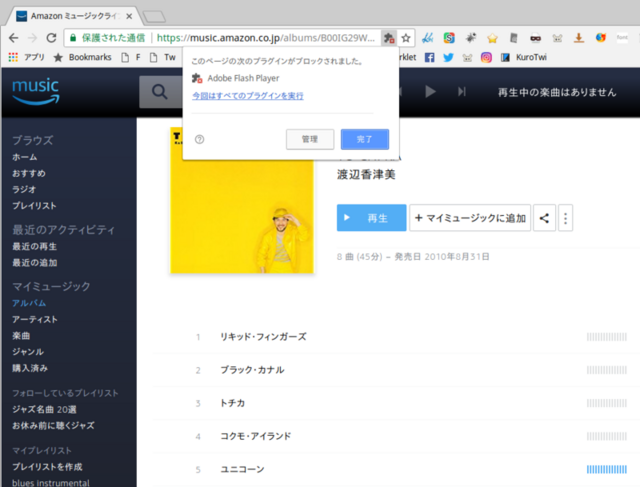Click the dark page-shaped extension icon
The width and height of the screenshot is (640, 487).
[514, 38]
